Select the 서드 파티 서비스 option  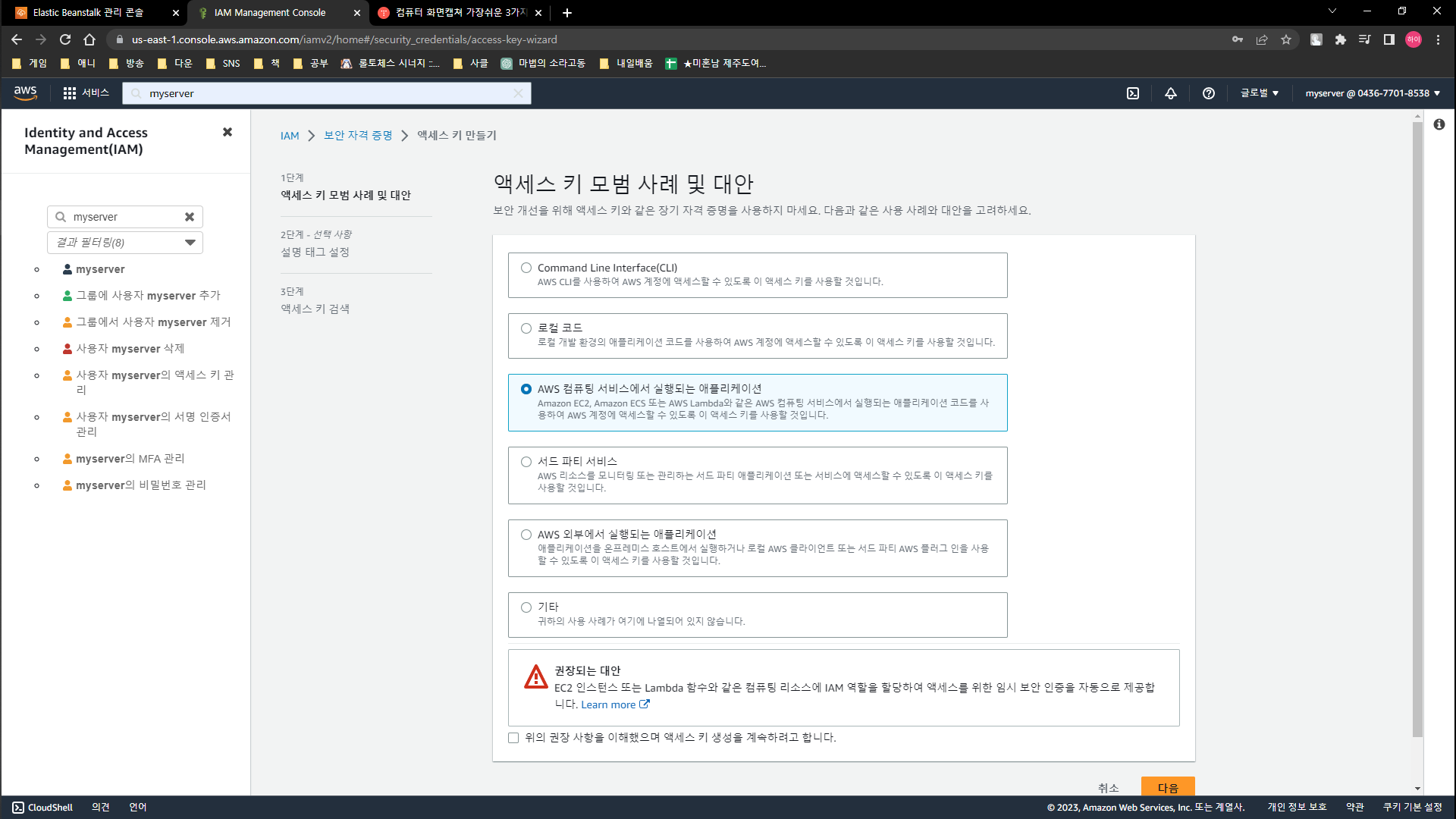point(526,462)
